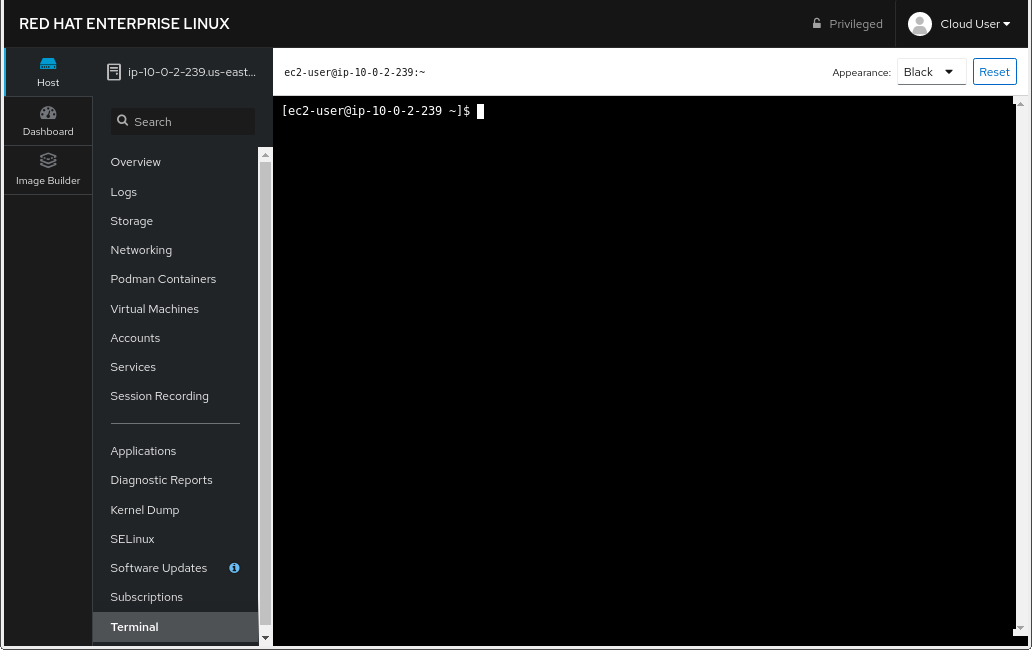The width and height of the screenshot is (1032, 650).
Task: Click the terminal prompt line
Action: [383, 111]
